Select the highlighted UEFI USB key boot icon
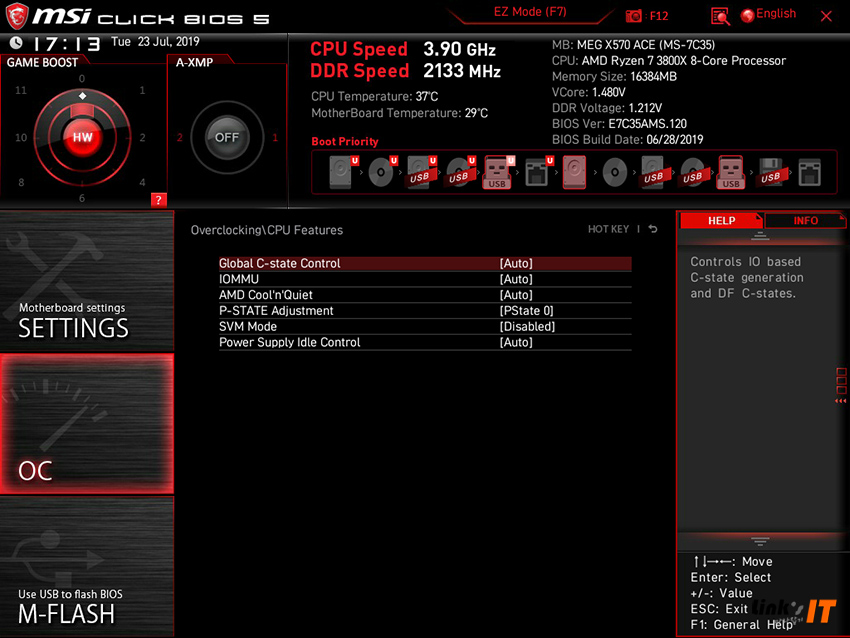The width and height of the screenshot is (850, 638). tap(499, 172)
